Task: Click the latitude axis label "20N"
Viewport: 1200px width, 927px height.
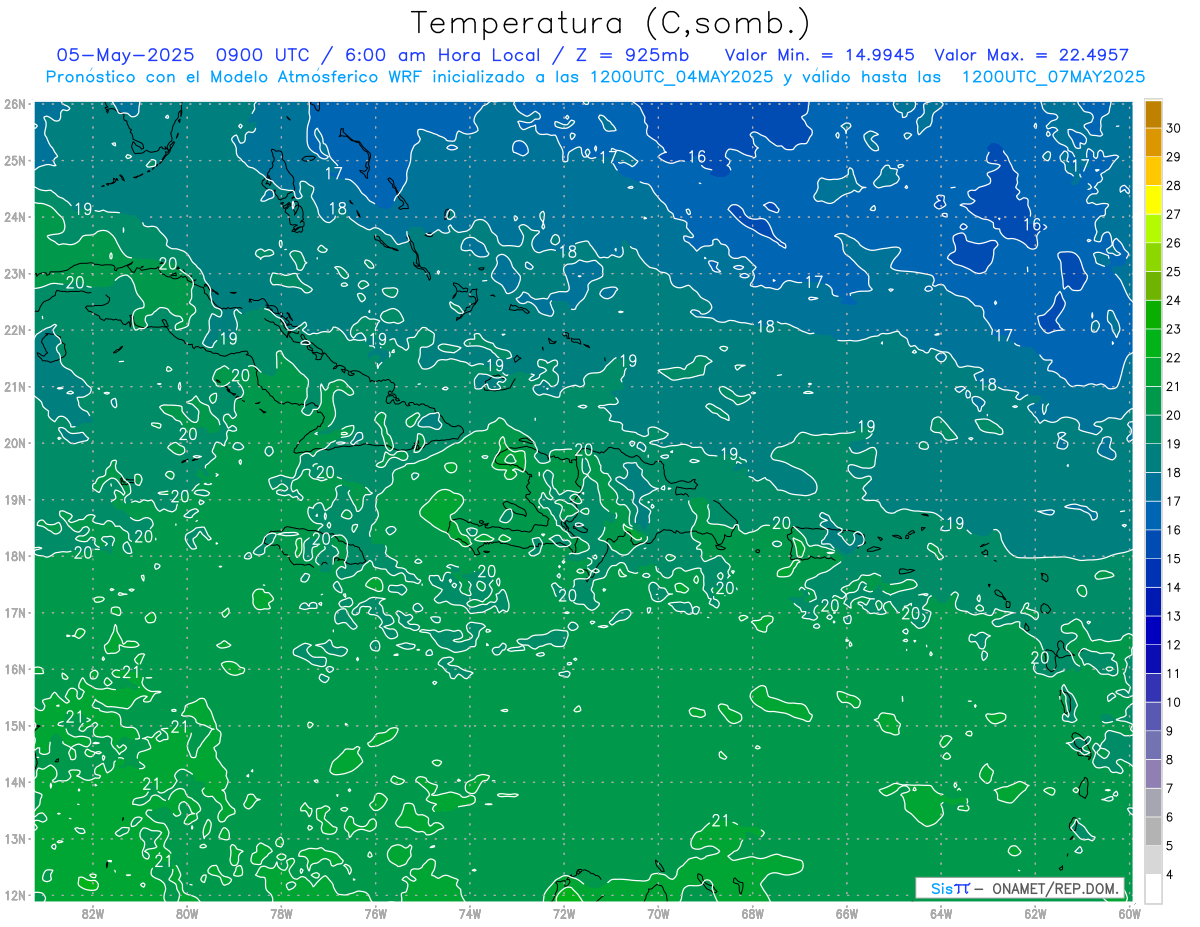Action: 15,443
